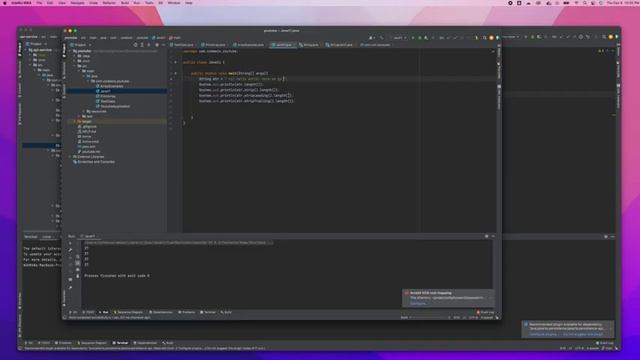The height and width of the screenshot is (360, 640).
Task: Expand the target folder arrow
Action: [x=75, y=122]
